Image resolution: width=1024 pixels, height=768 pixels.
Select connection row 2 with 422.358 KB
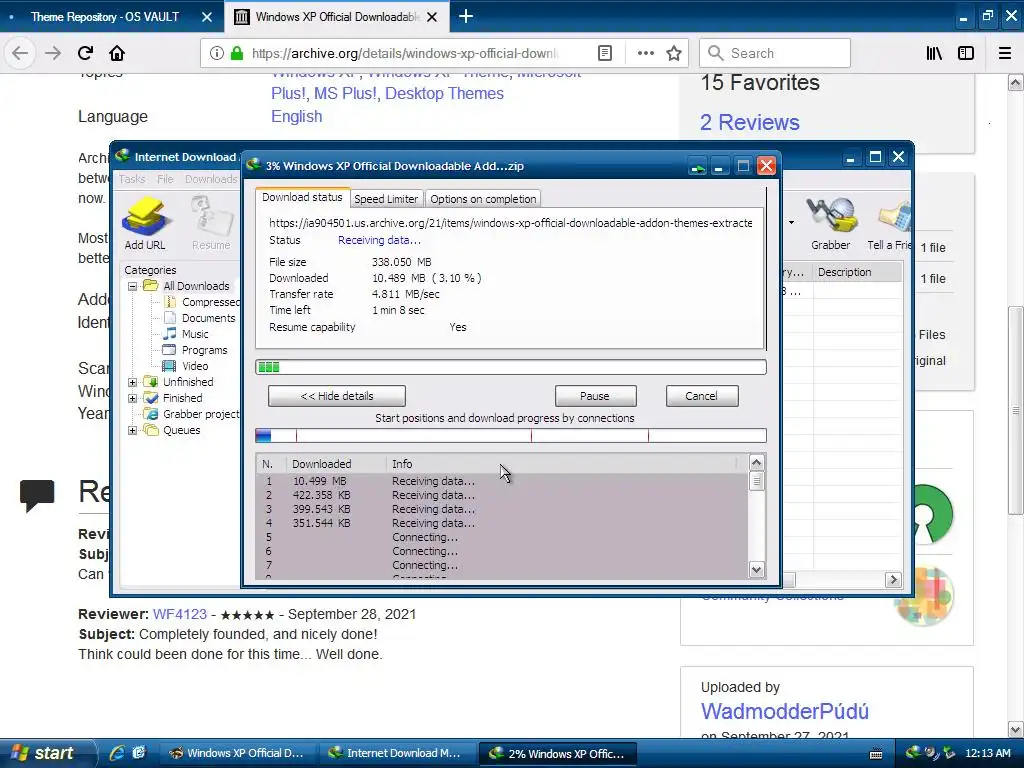pos(502,495)
